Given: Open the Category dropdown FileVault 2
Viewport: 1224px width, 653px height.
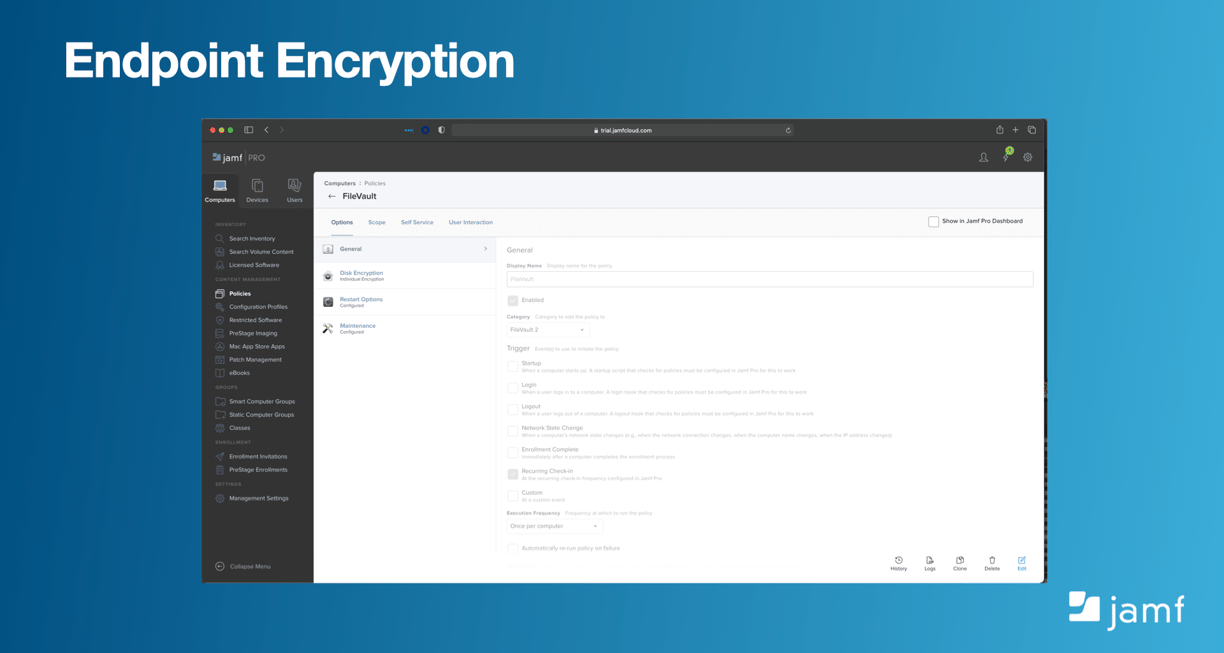Looking at the screenshot, I should (x=548, y=330).
